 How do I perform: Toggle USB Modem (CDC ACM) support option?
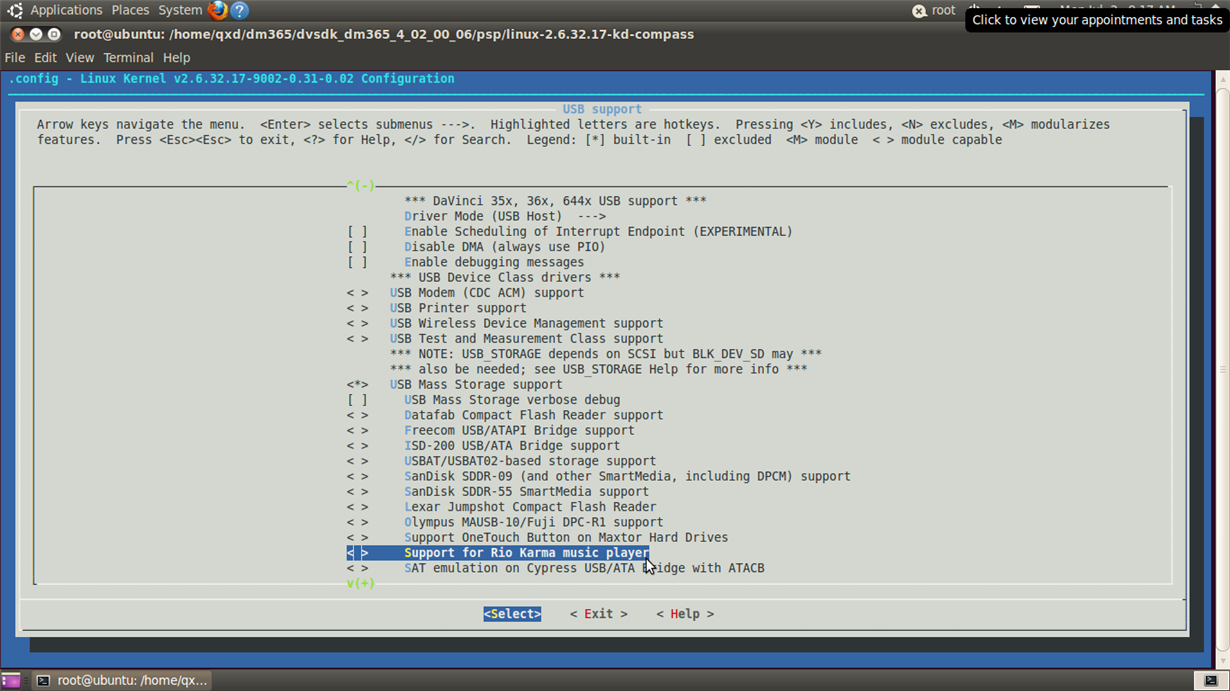357,293
